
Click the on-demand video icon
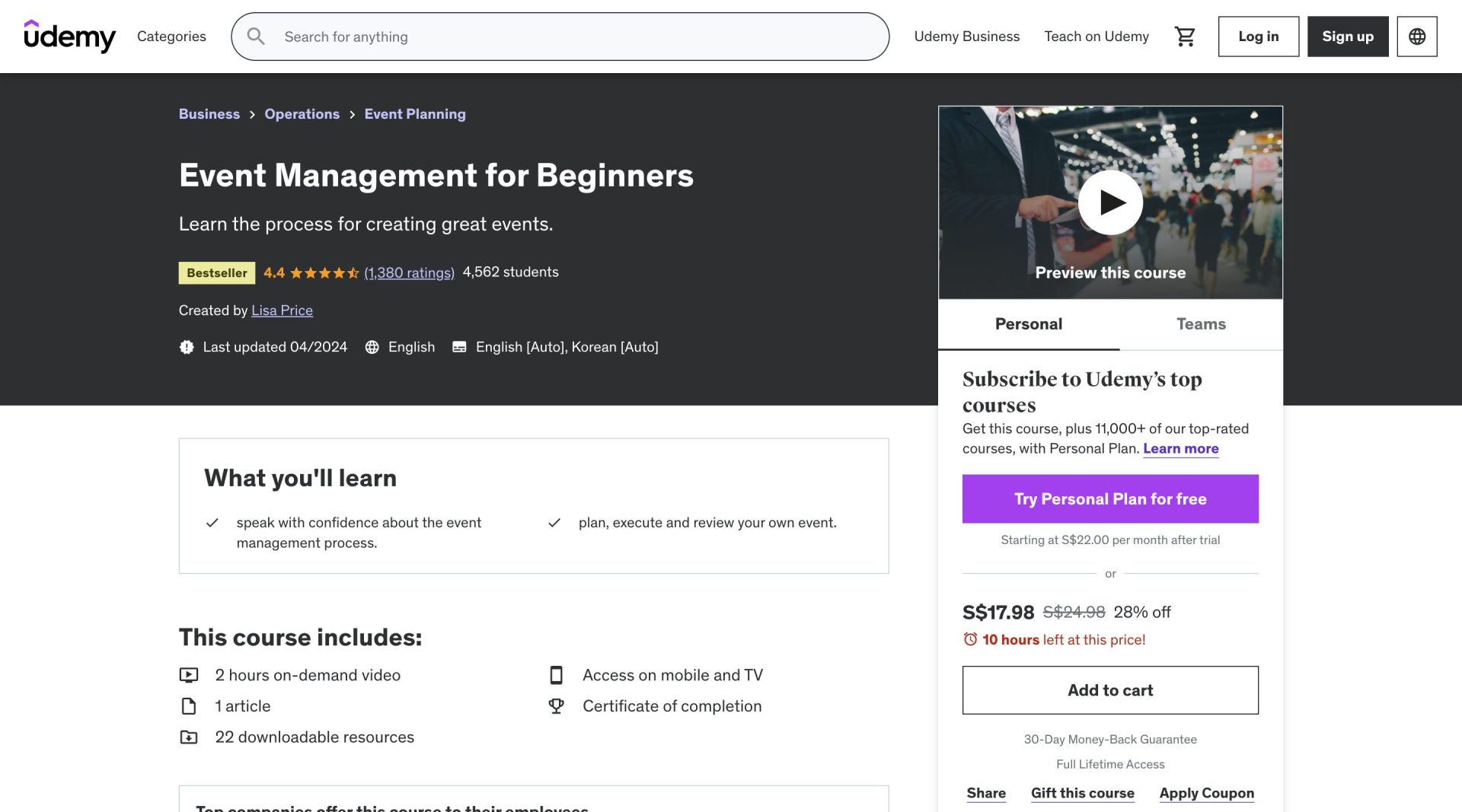pos(187,674)
